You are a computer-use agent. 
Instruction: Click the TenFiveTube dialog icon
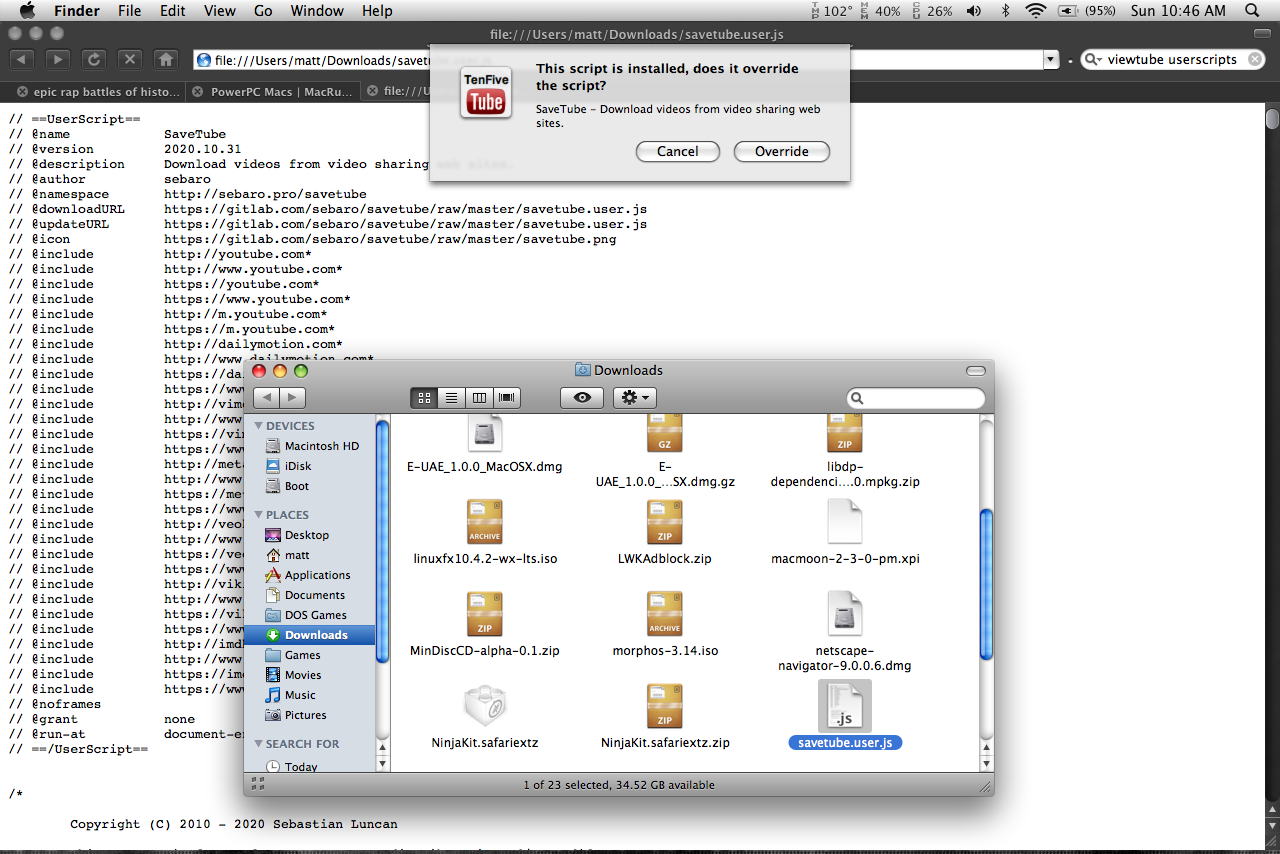pyautogui.click(x=486, y=93)
